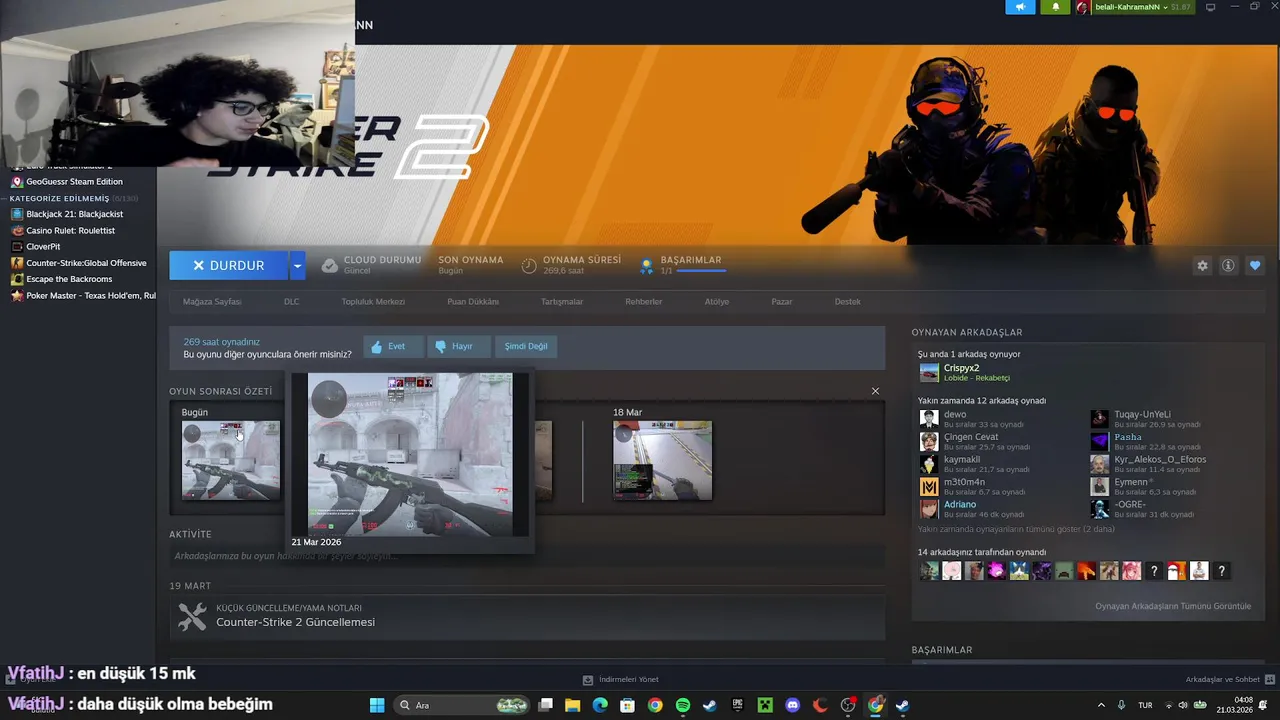Screen dimensions: 1280x720
Task: Click the Şimdi Değil button
Action: (526, 347)
